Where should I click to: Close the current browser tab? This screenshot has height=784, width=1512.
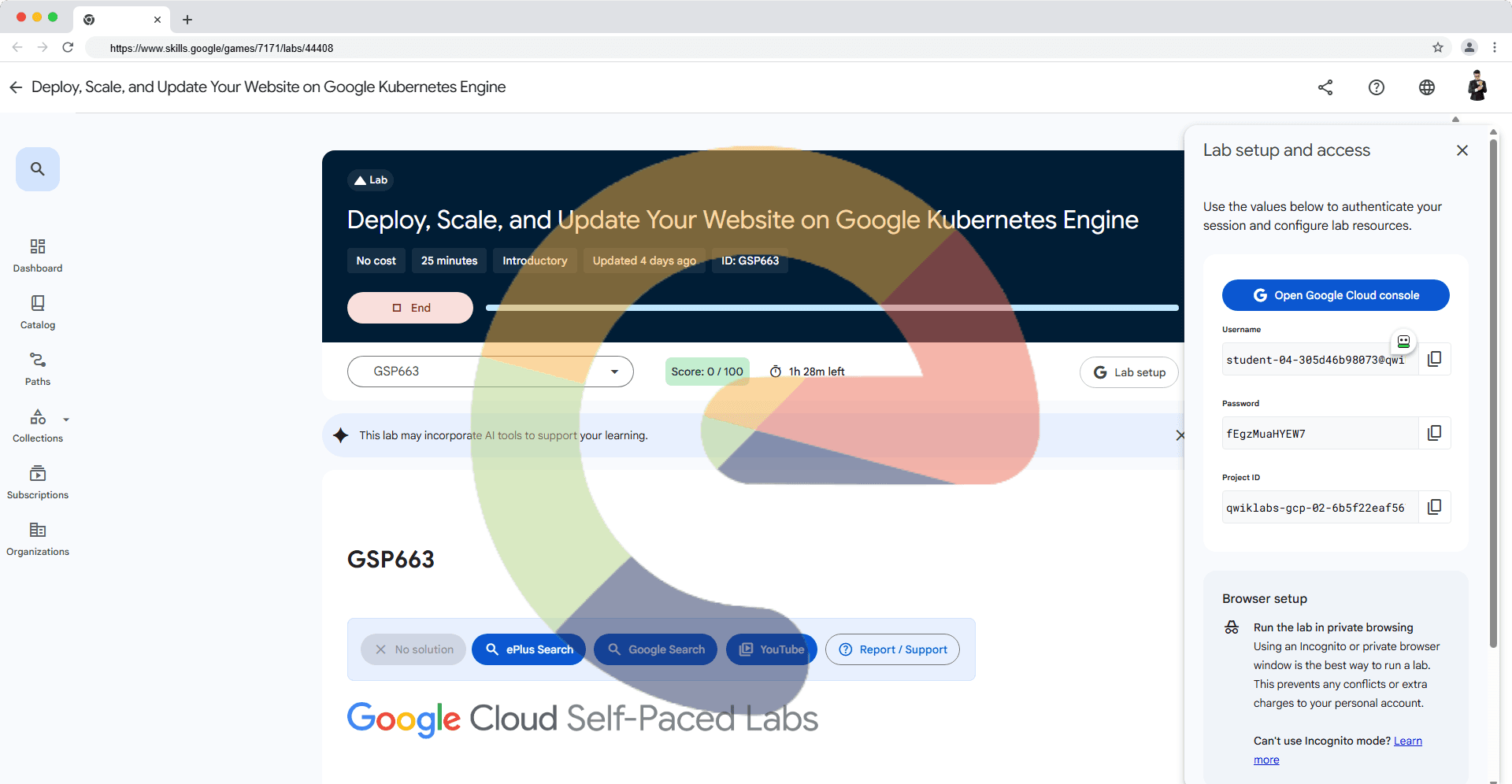pos(157,20)
